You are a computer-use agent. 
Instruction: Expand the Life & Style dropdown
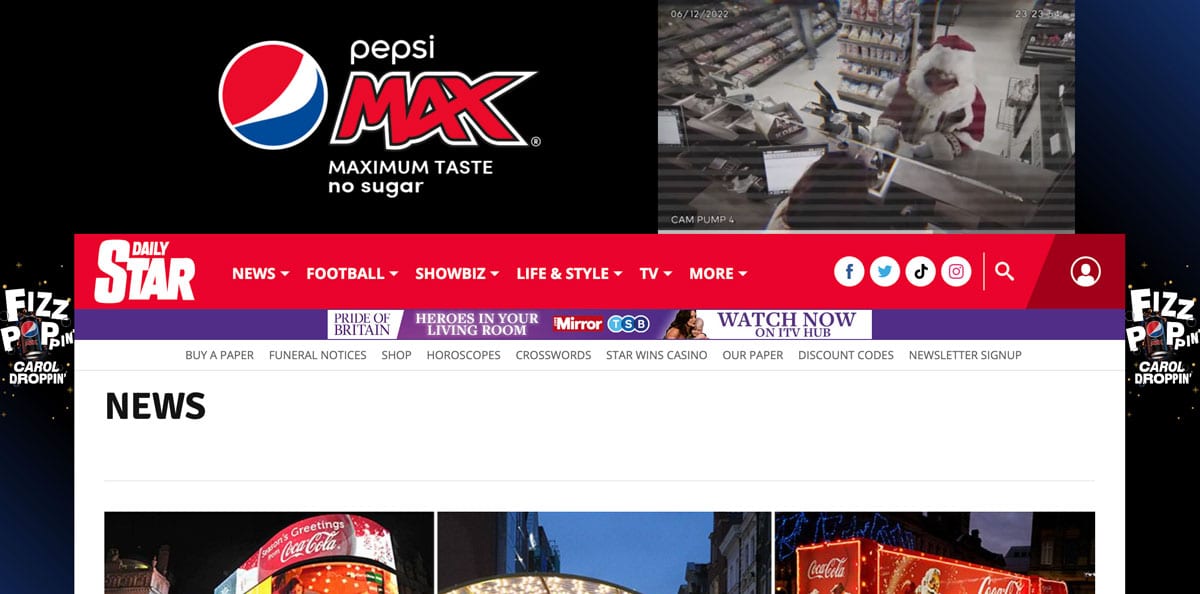pos(570,273)
